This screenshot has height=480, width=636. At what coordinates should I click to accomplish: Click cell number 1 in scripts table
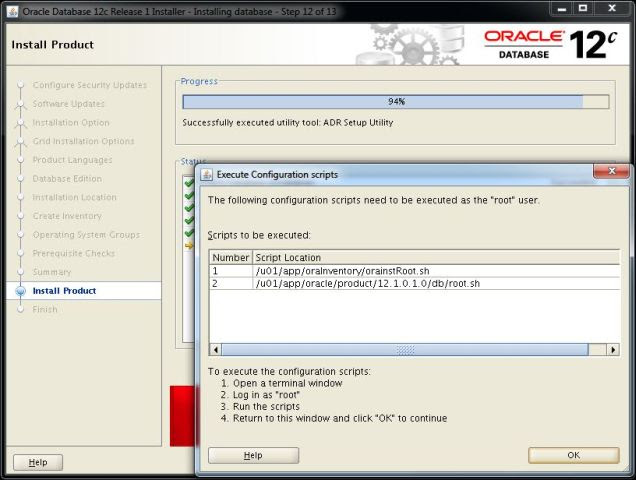coord(231,271)
